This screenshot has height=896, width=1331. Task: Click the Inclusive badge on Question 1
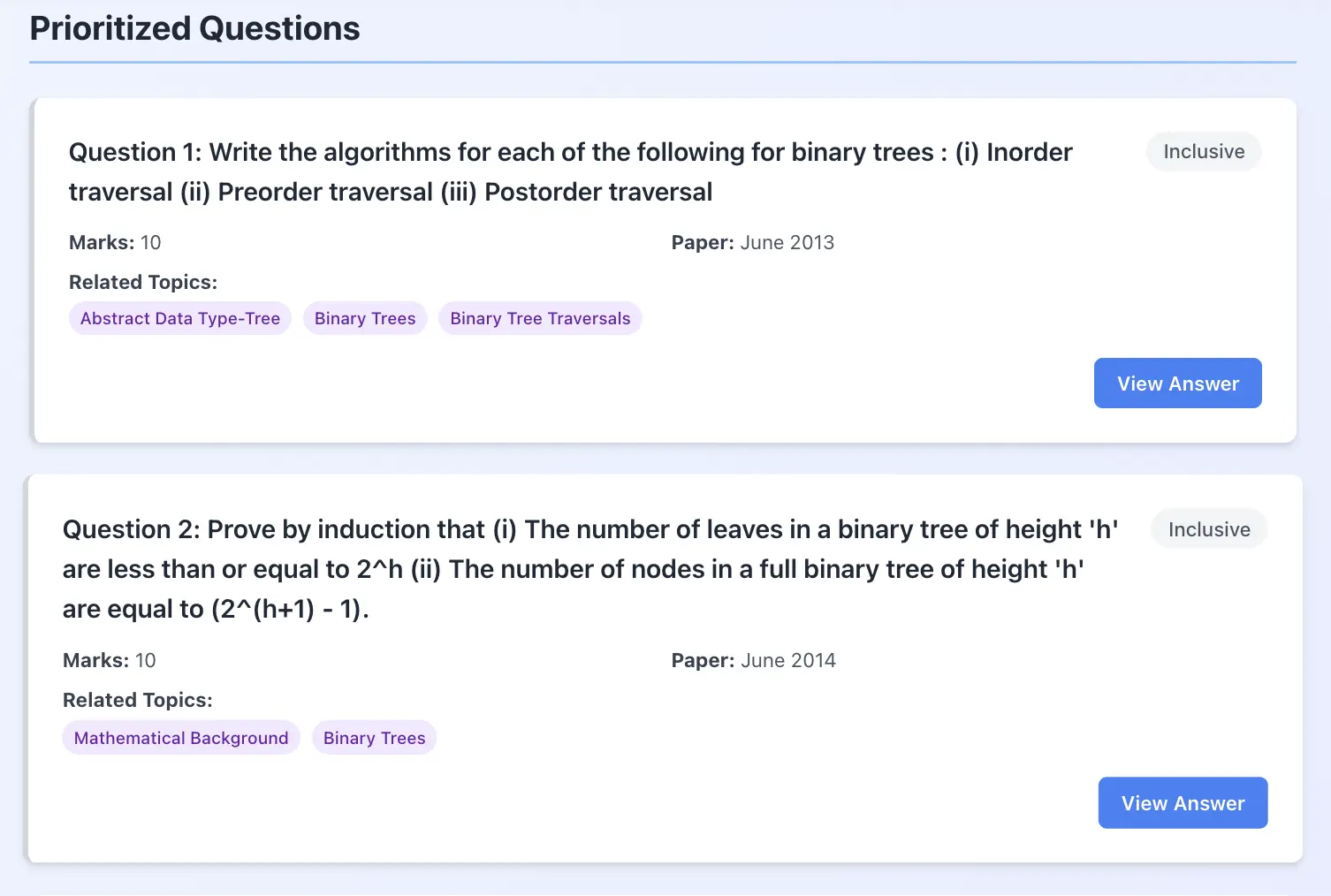coord(1204,151)
